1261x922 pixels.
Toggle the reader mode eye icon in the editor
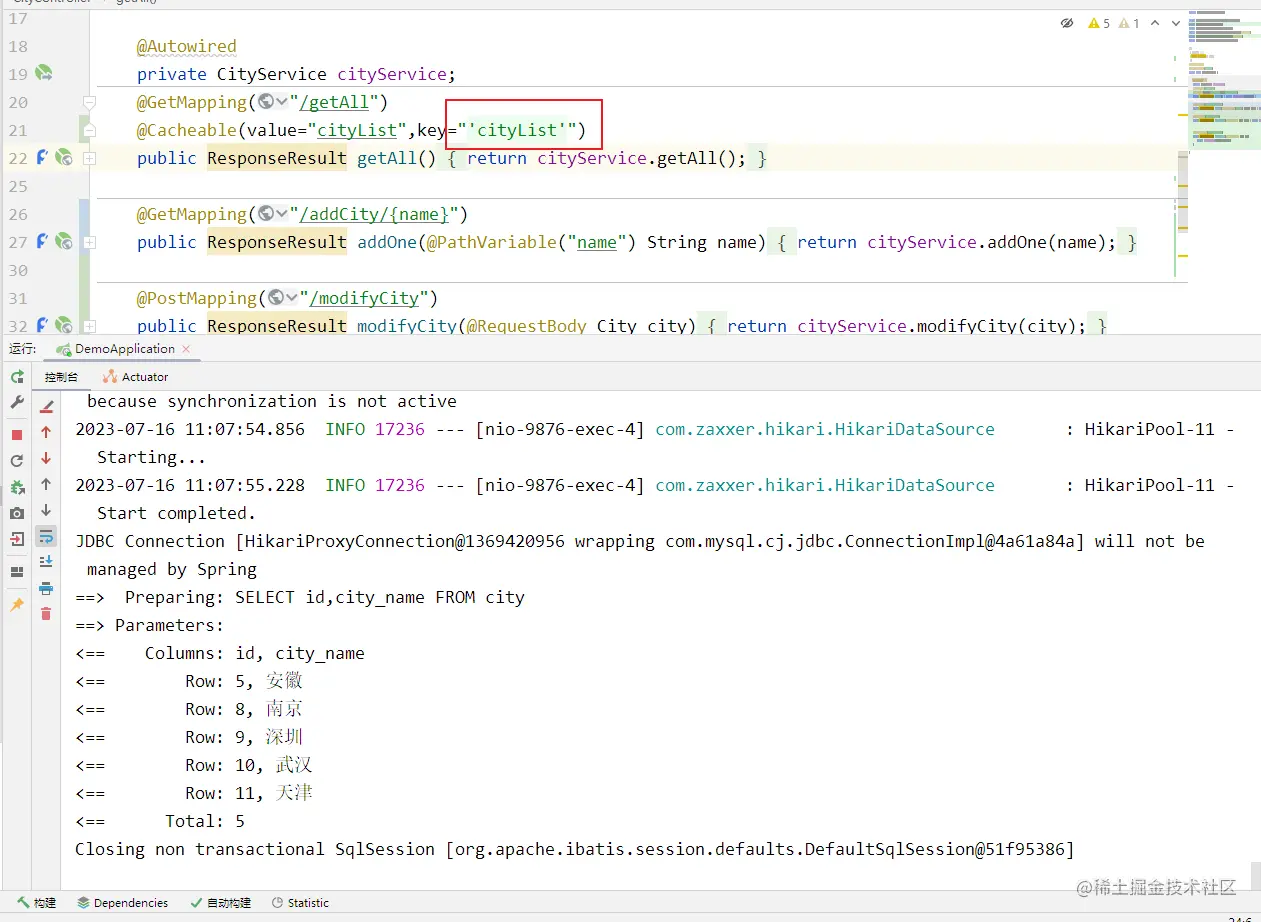click(1067, 23)
